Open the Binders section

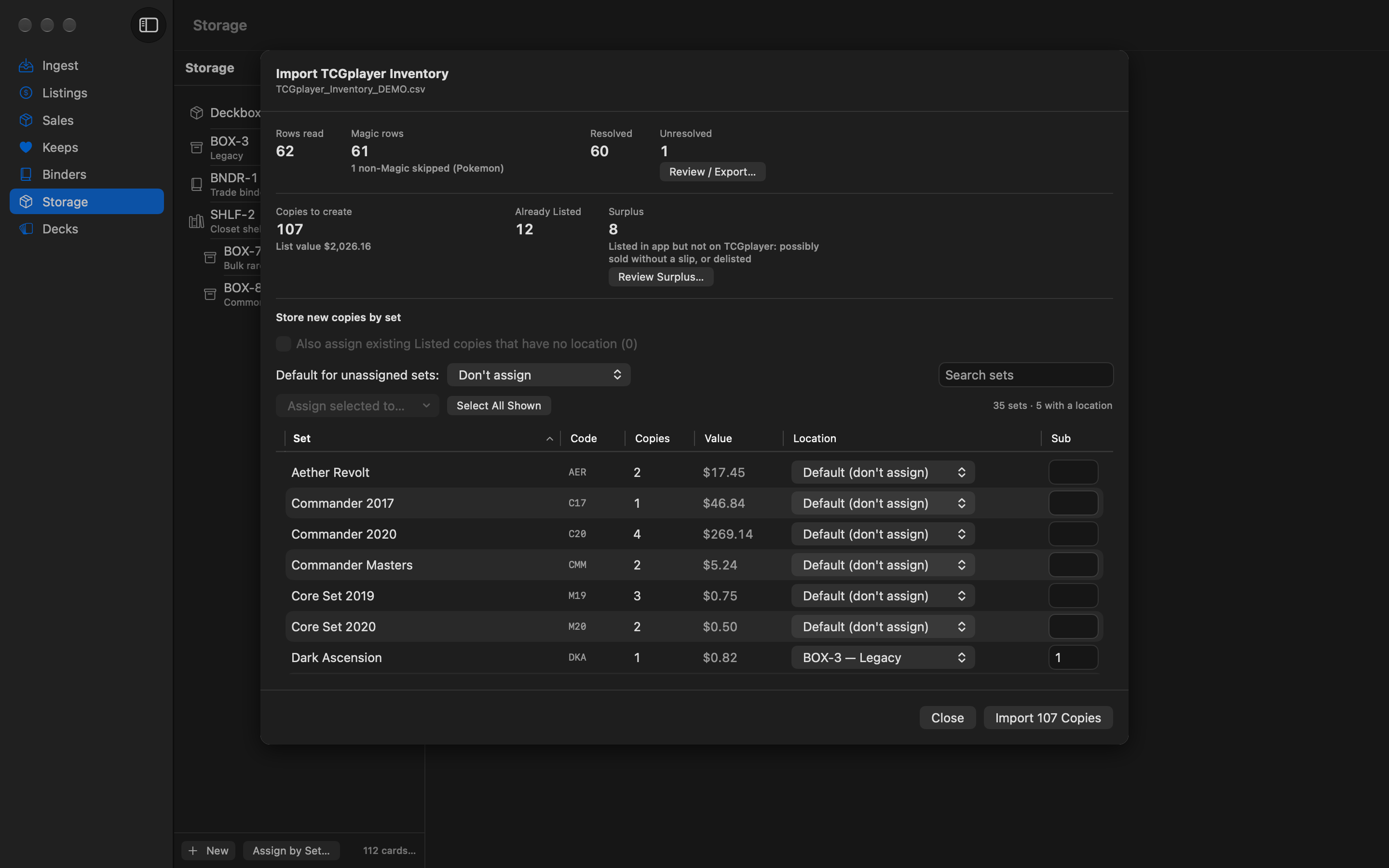pyautogui.click(x=87, y=175)
